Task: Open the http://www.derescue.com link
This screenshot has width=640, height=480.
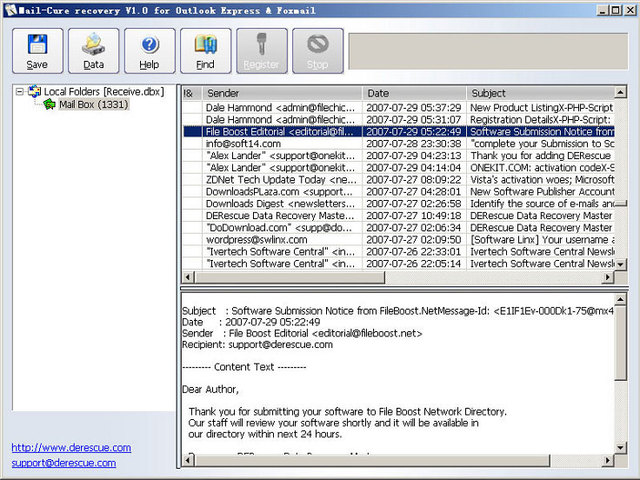Action: [x=71, y=448]
